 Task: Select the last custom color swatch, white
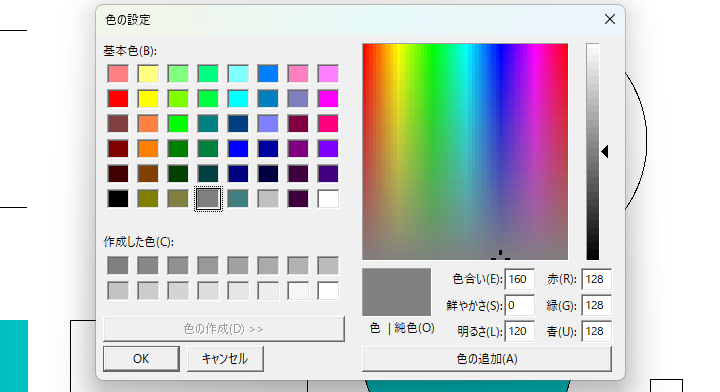328,291
